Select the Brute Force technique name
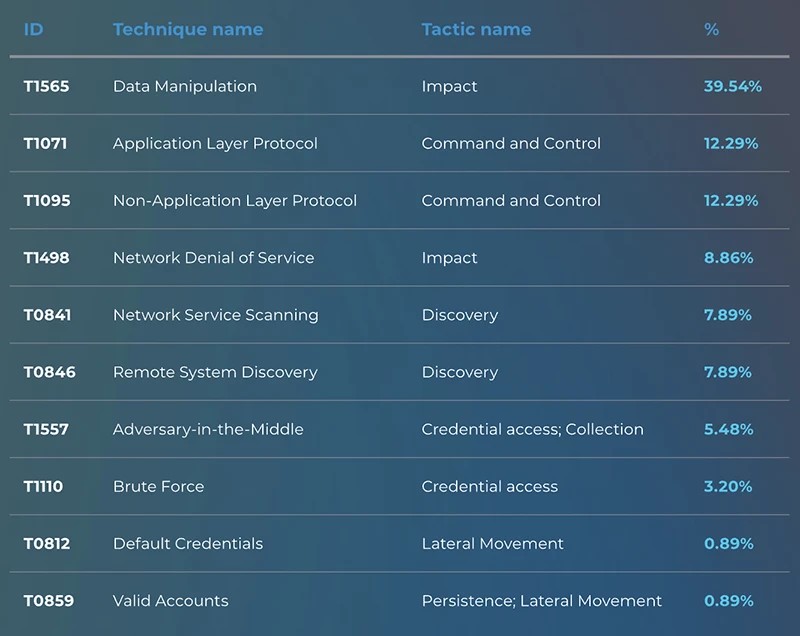The height and width of the screenshot is (636, 800). click(158, 486)
